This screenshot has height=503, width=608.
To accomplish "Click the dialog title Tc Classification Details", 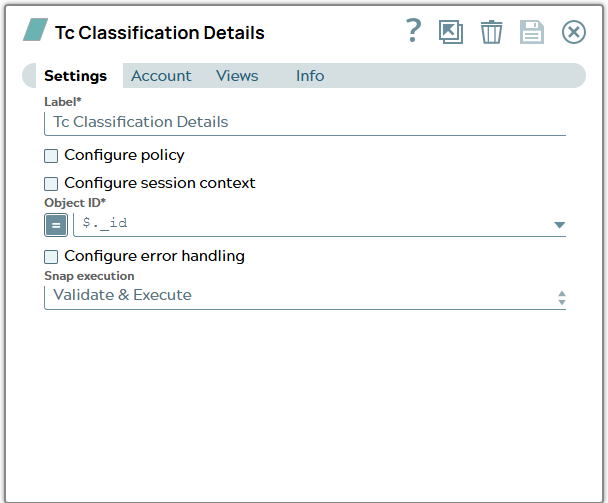I will (160, 33).
